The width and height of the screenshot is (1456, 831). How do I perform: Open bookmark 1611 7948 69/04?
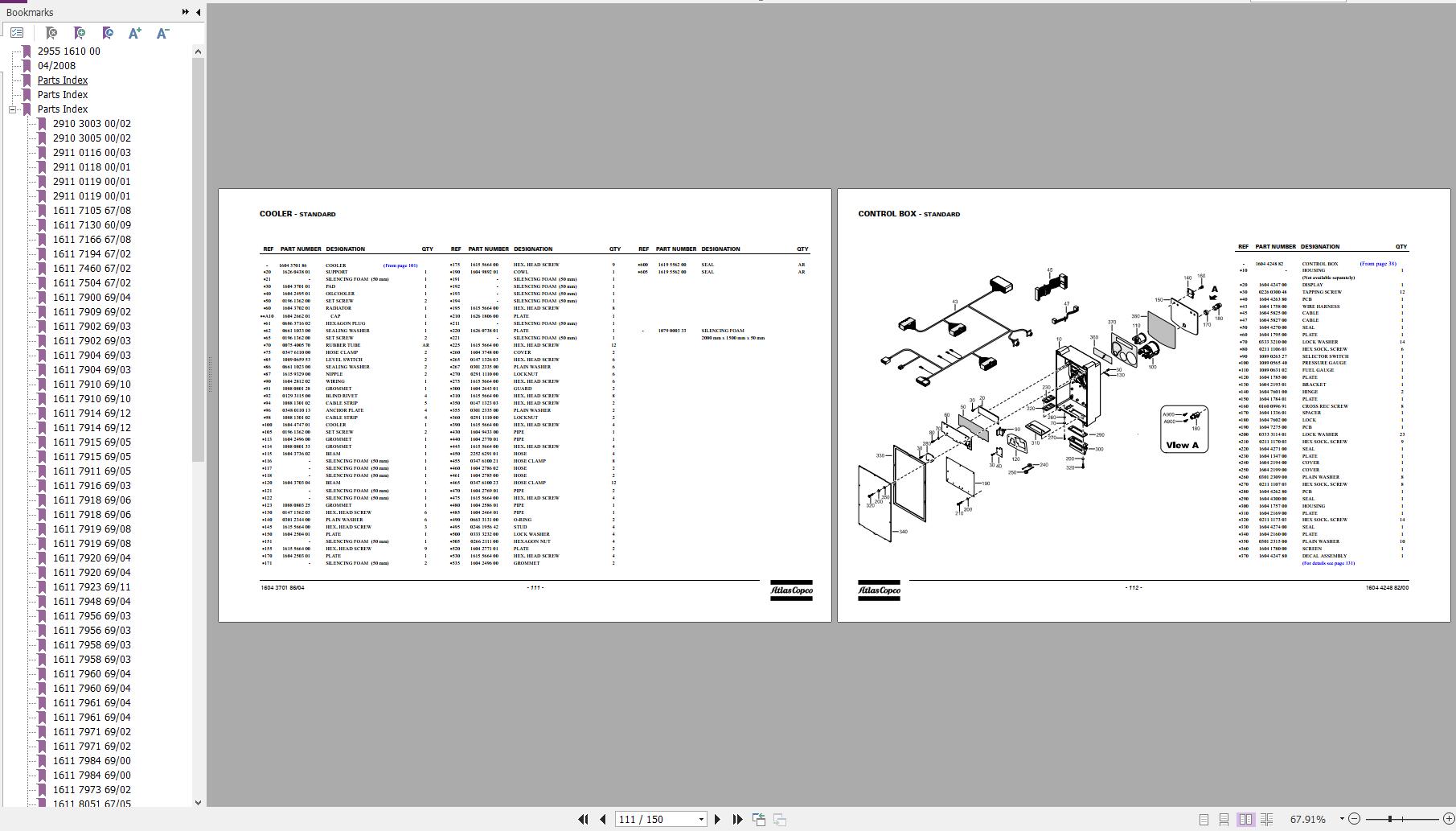(x=92, y=602)
